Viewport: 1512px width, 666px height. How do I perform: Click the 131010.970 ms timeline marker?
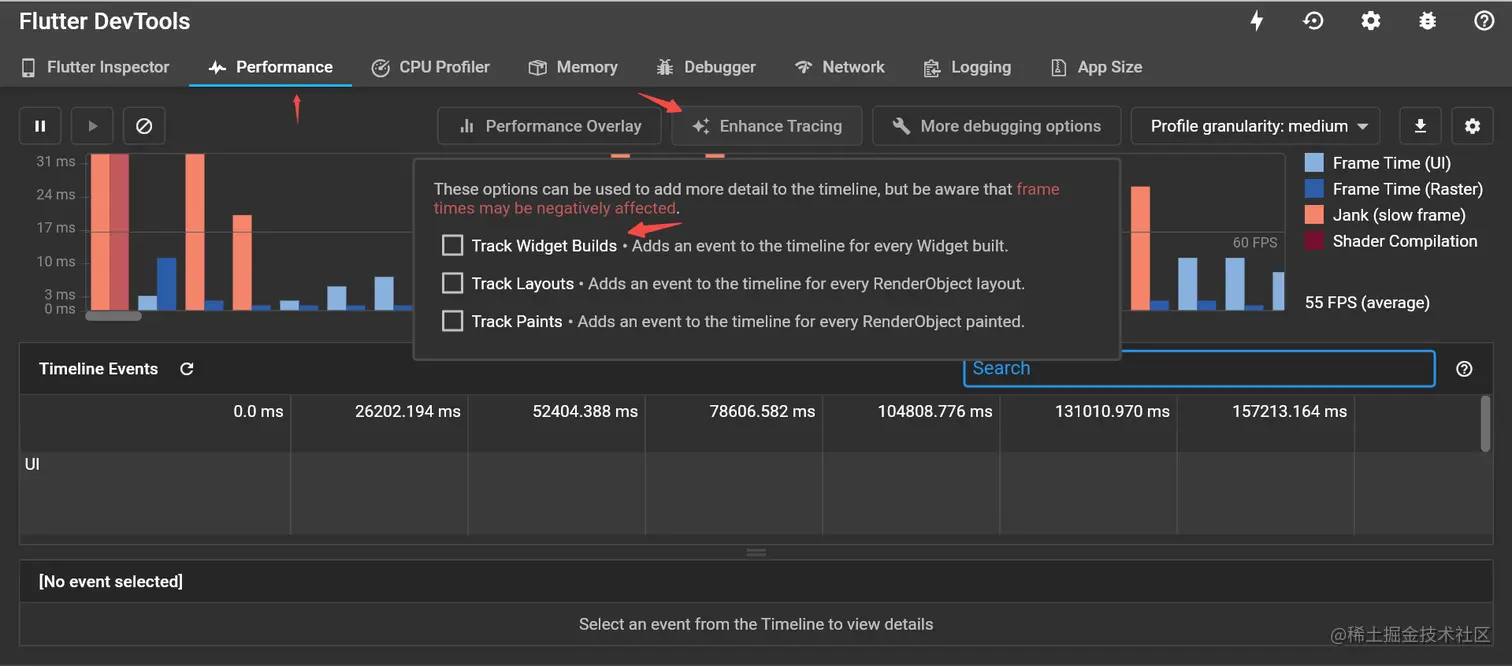tap(1112, 411)
